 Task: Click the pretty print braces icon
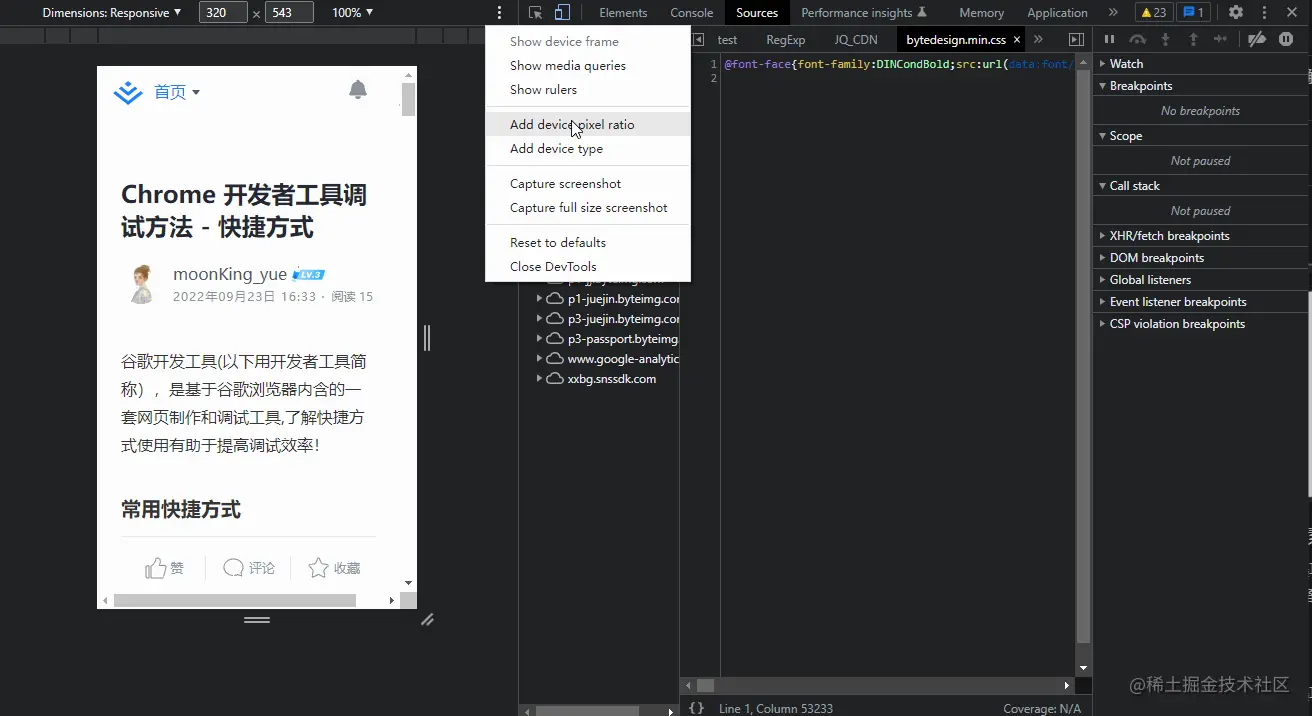click(x=696, y=708)
